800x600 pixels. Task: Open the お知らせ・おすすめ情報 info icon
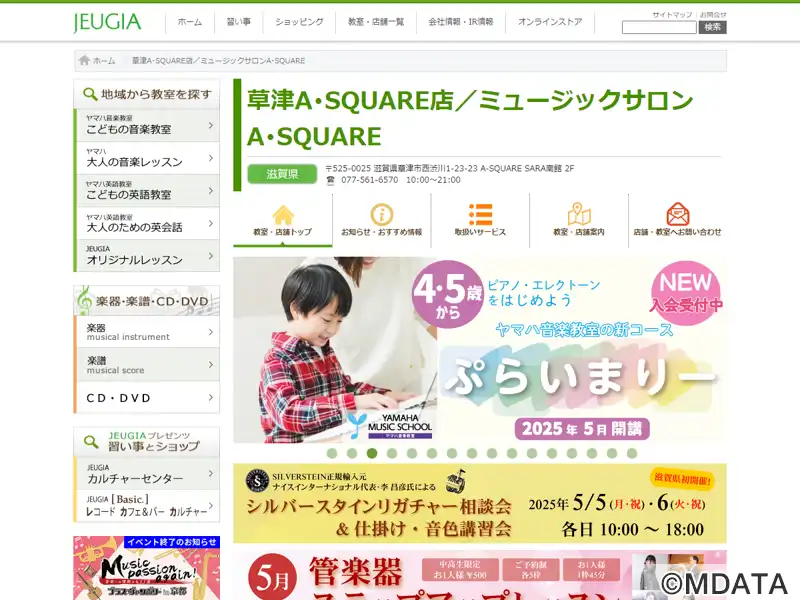tap(382, 215)
